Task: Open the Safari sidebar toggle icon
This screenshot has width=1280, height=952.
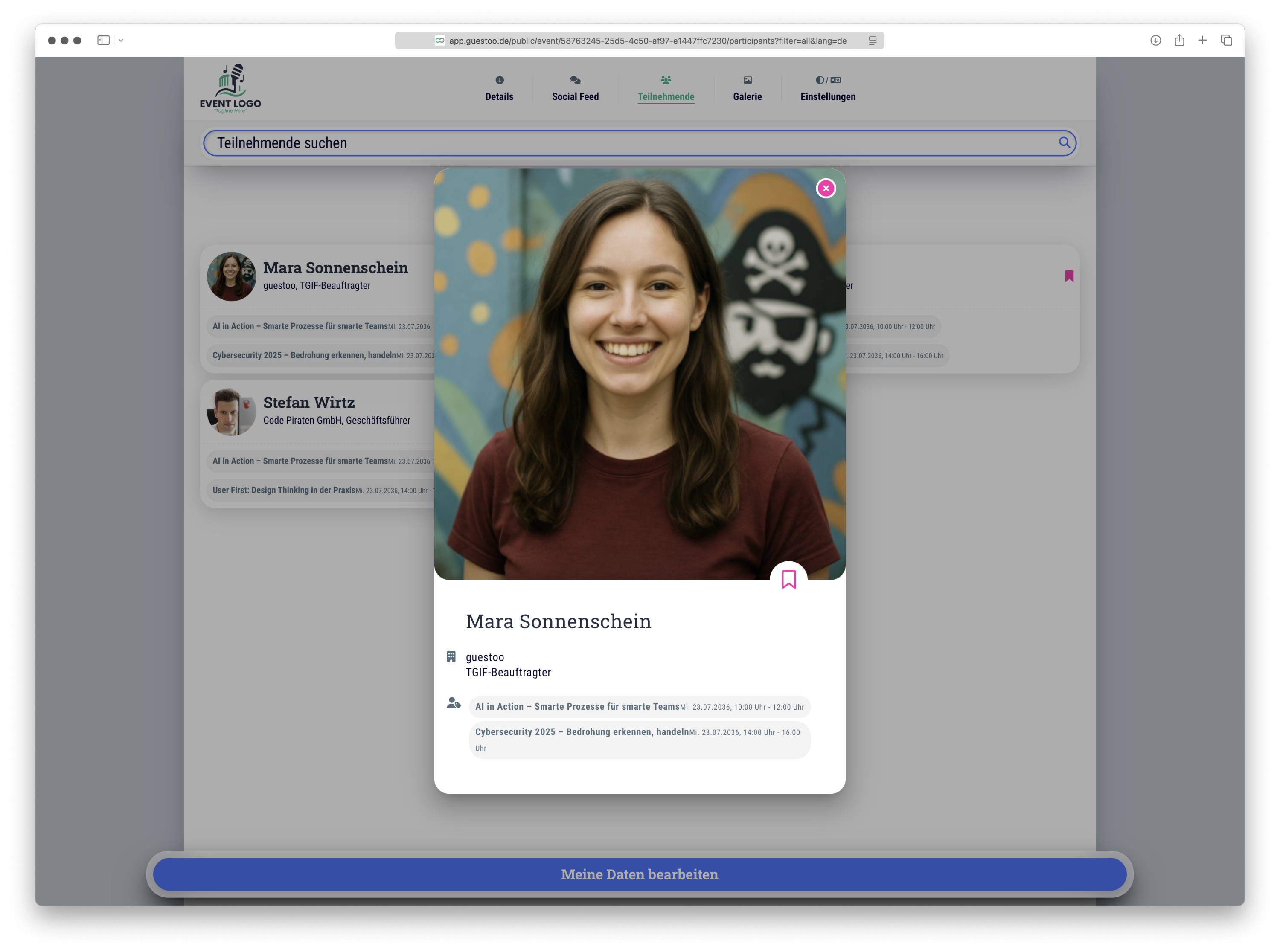Action: pyautogui.click(x=104, y=41)
